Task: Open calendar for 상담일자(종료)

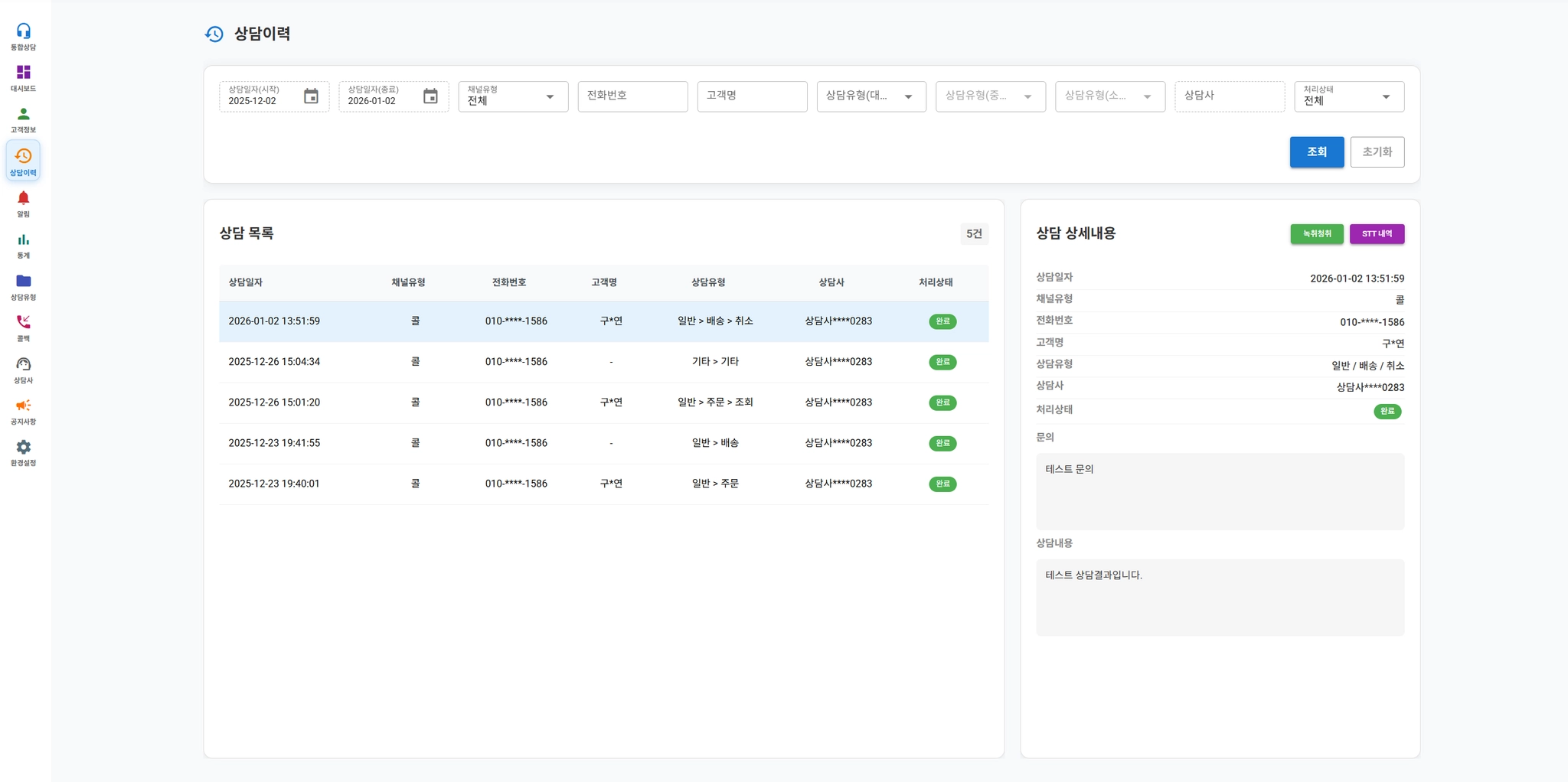Action: (x=430, y=96)
